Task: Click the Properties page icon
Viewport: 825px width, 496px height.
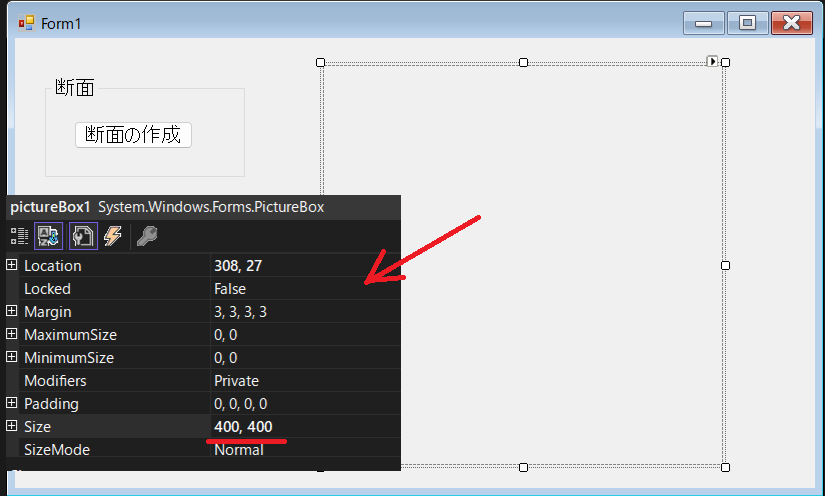Action: click(83, 236)
